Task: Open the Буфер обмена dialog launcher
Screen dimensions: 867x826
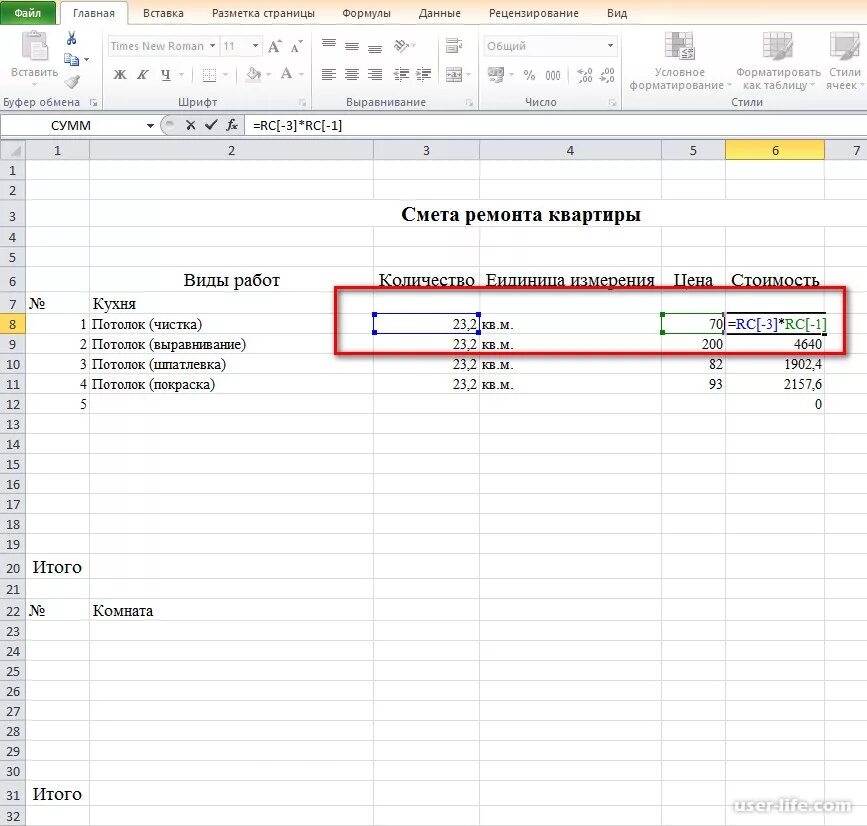Action: [93, 102]
